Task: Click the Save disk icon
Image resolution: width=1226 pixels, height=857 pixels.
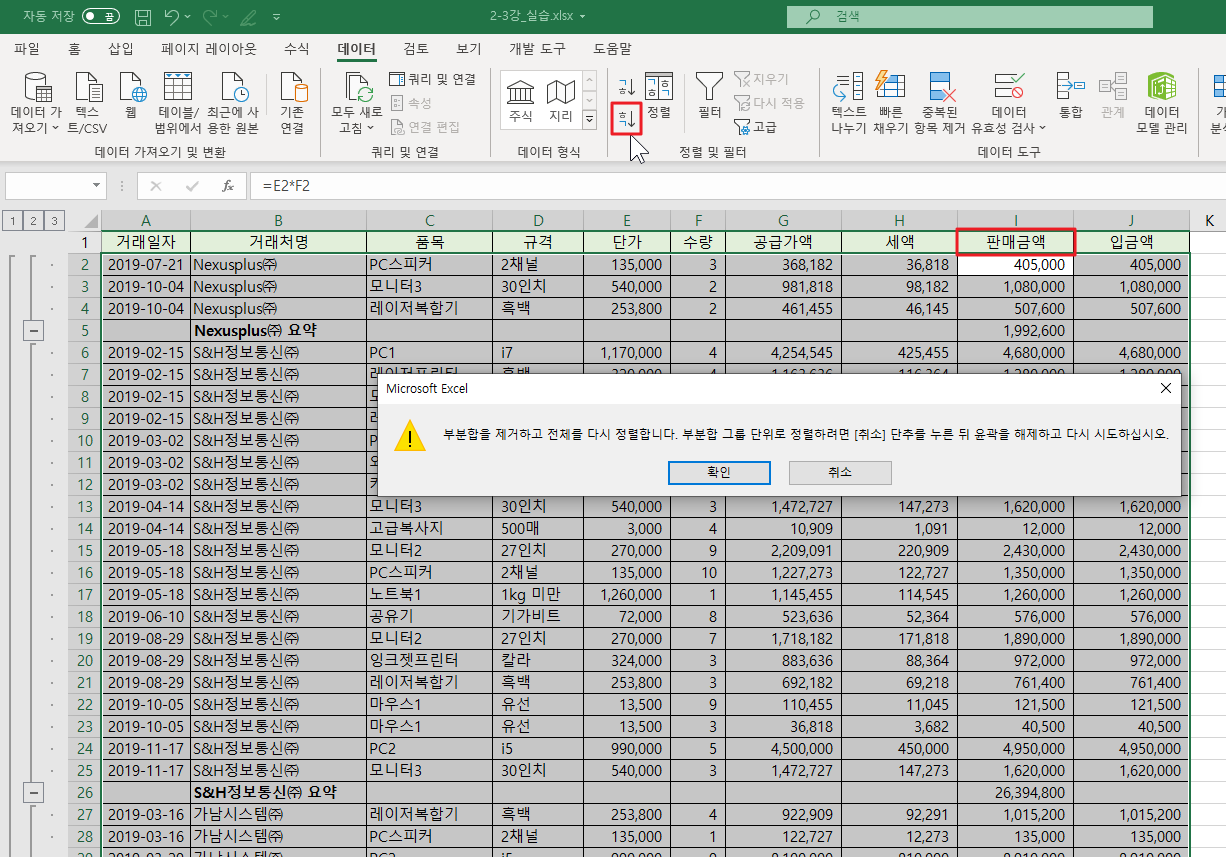Action: (x=143, y=17)
